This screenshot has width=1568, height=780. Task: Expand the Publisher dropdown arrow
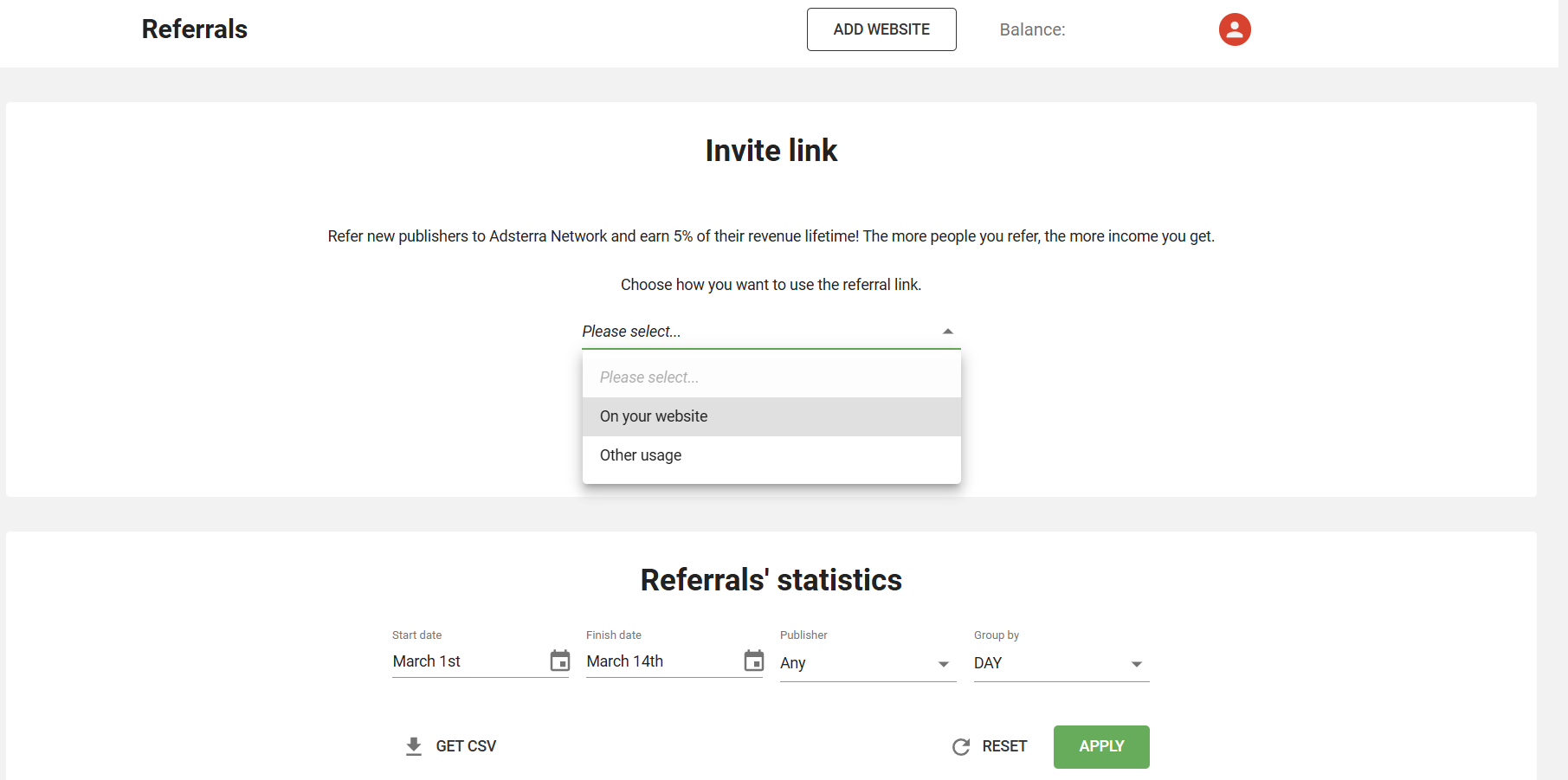click(x=944, y=664)
